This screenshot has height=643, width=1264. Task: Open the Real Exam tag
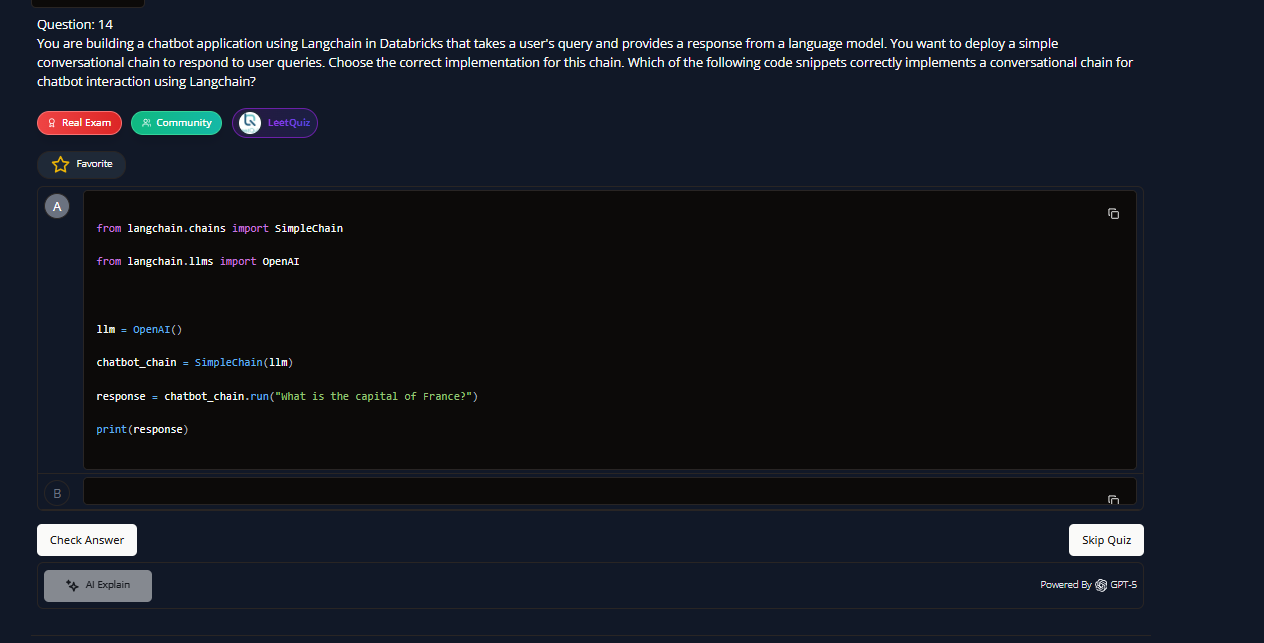click(80, 123)
